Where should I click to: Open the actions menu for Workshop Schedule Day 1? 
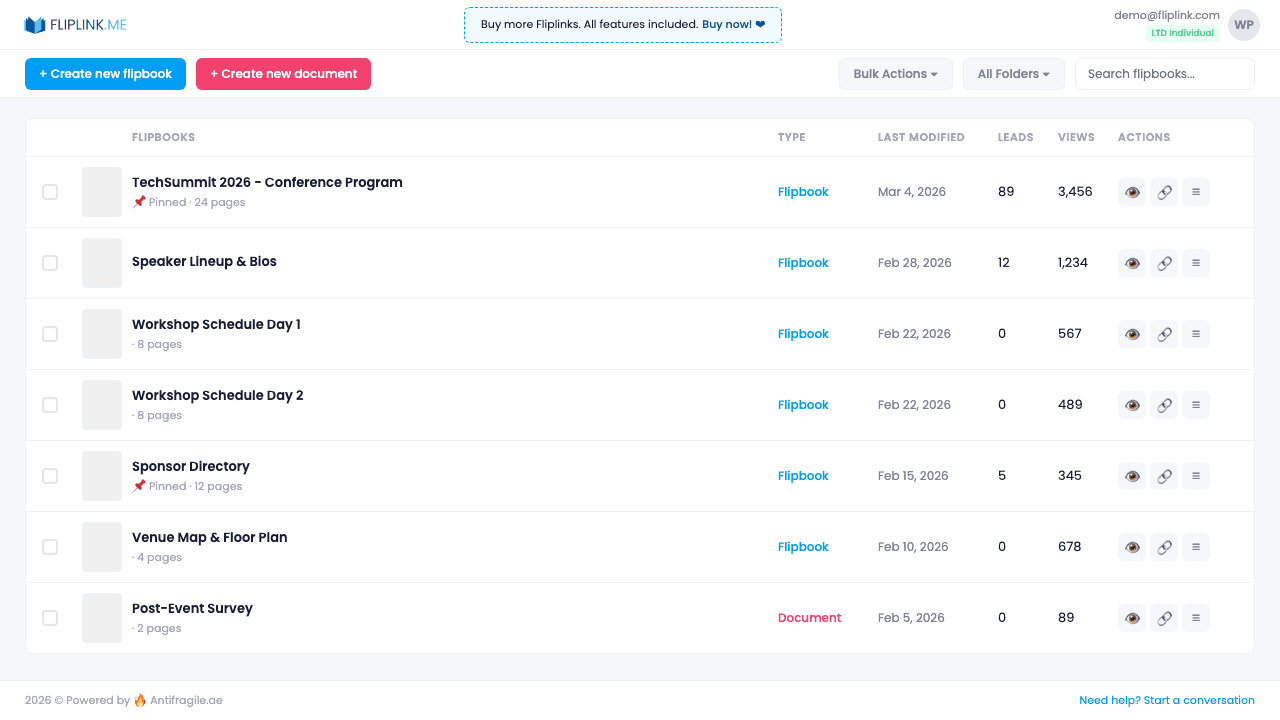(x=1195, y=333)
